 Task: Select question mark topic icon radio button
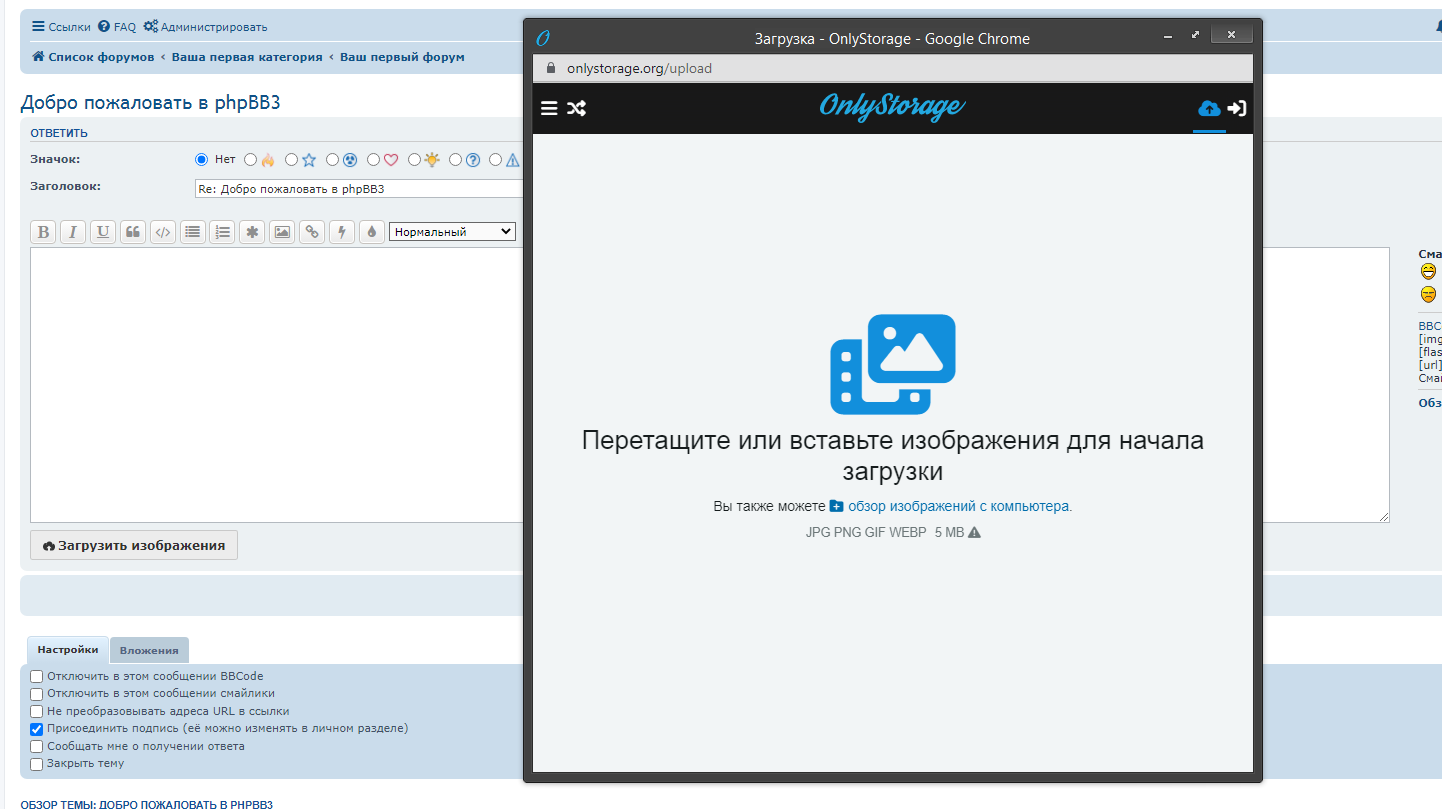456,159
